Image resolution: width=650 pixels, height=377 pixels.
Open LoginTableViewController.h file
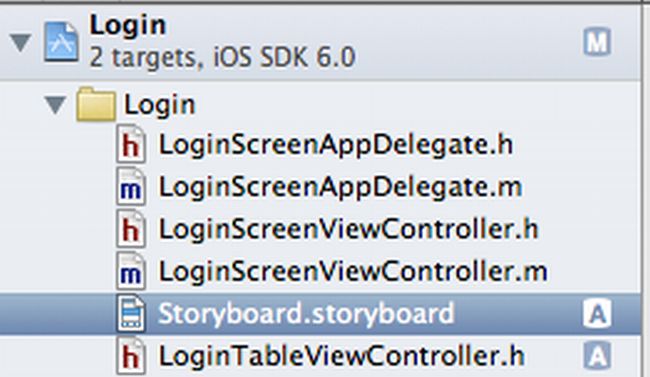[x=342, y=356]
